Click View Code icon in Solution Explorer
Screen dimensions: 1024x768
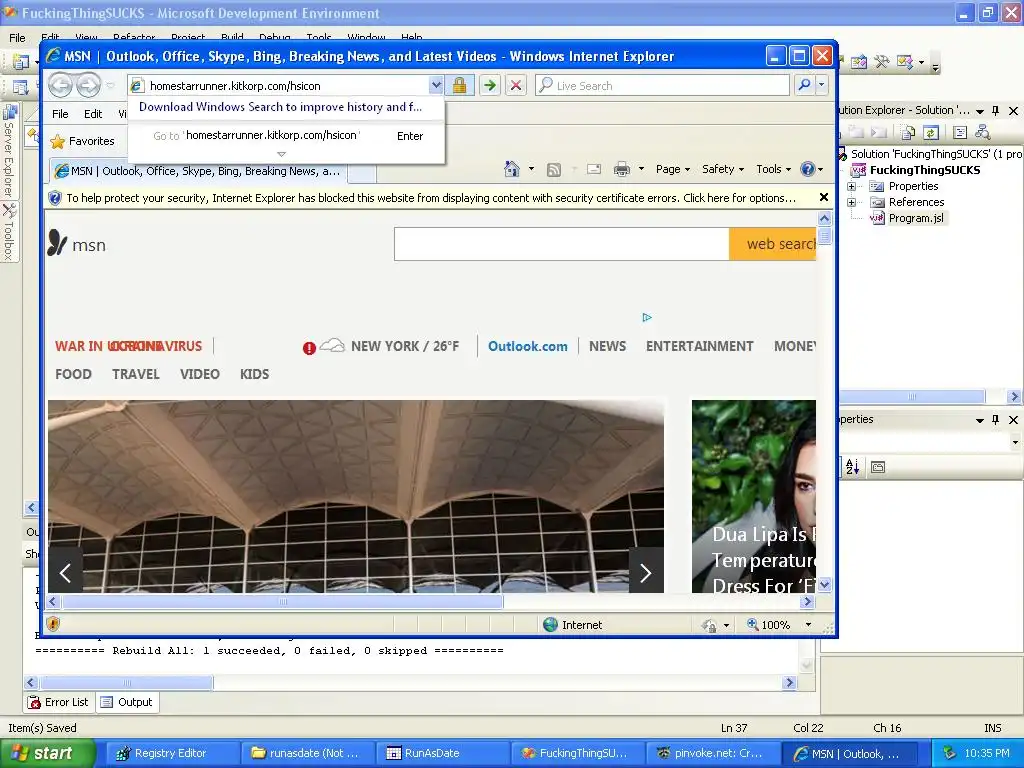(x=959, y=133)
